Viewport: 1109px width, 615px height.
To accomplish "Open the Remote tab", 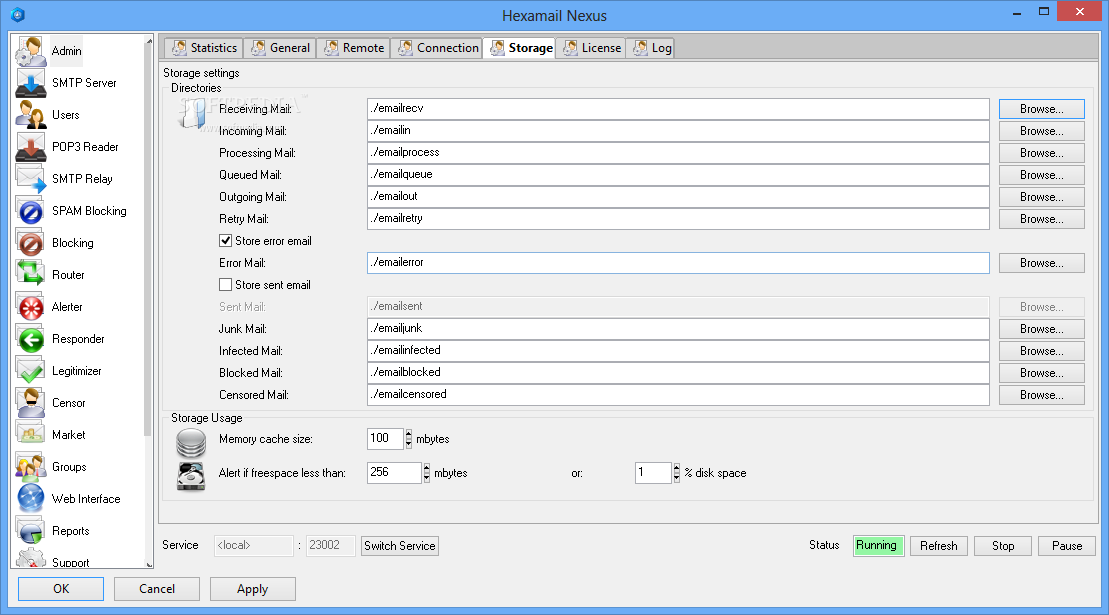I will point(354,48).
